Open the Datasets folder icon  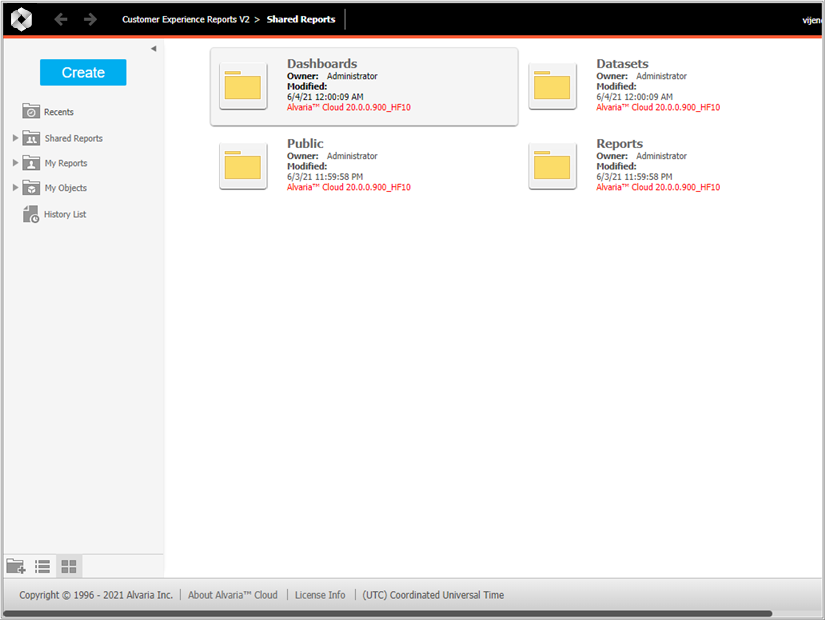coord(552,87)
